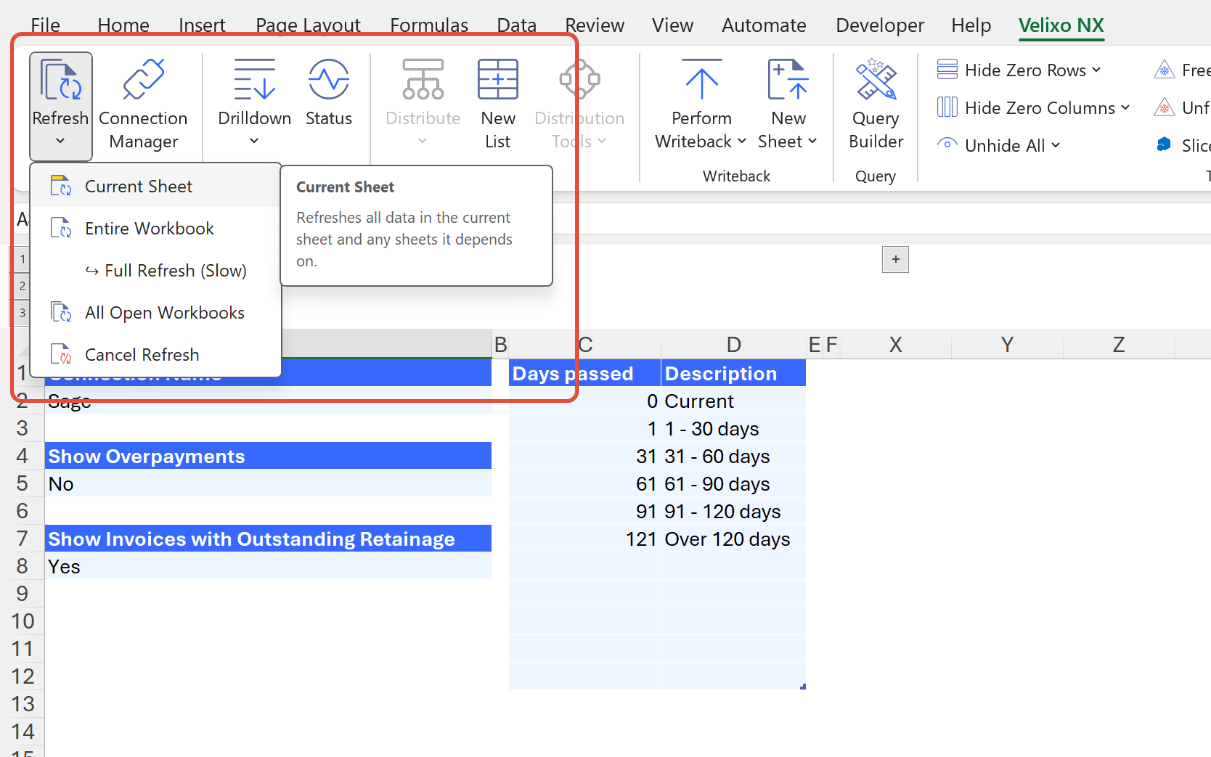Image resolution: width=1211 pixels, height=757 pixels.
Task: Click the Hide Zero Rows icon
Action: pyautogui.click(x=947, y=69)
